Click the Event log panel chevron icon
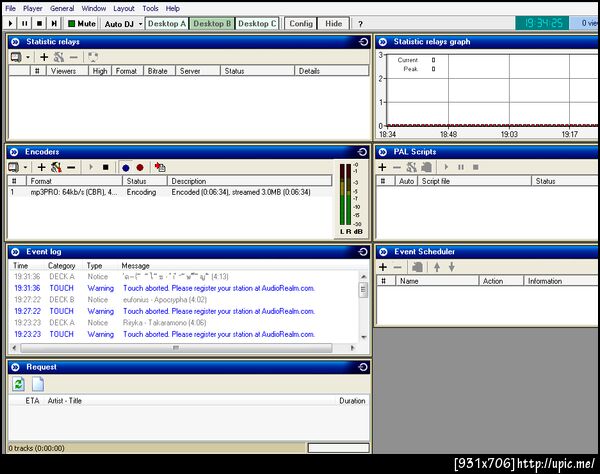This screenshot has height=474, width=600. [x=15, y=252]
